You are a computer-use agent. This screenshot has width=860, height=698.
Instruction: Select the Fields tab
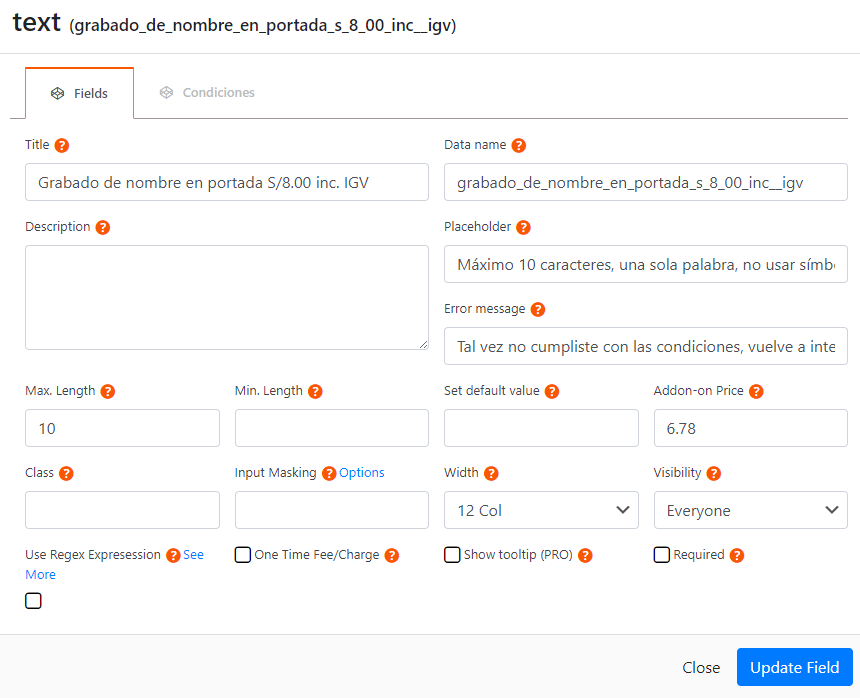click(80, 93)
